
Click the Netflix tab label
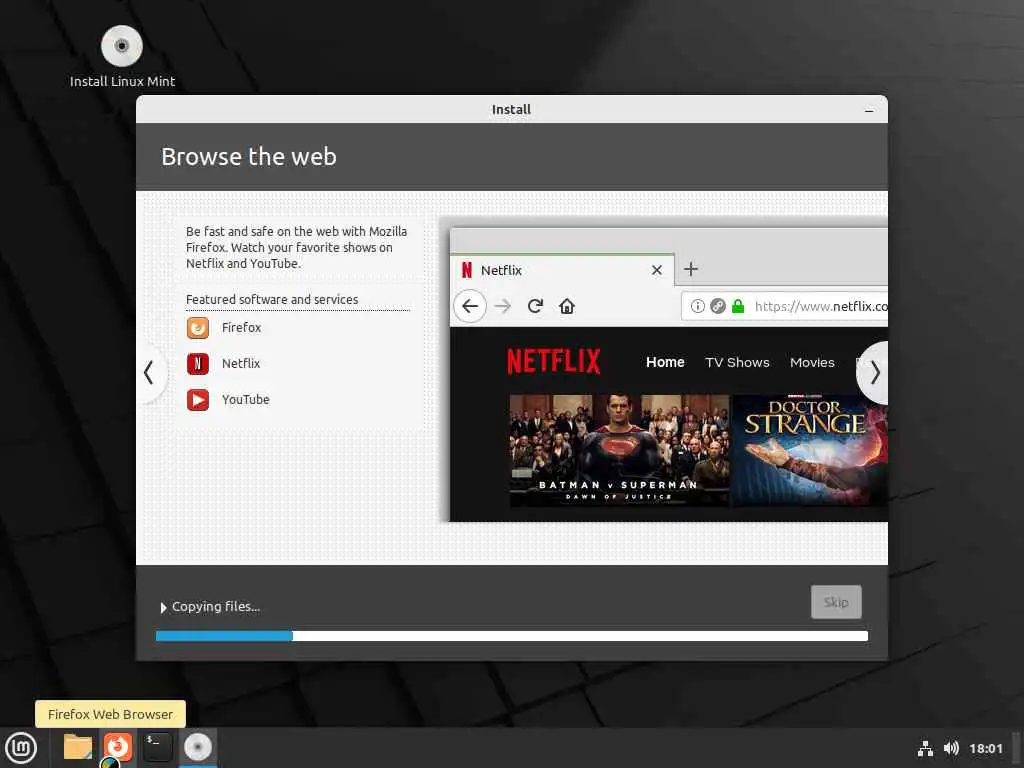(502, 270)
